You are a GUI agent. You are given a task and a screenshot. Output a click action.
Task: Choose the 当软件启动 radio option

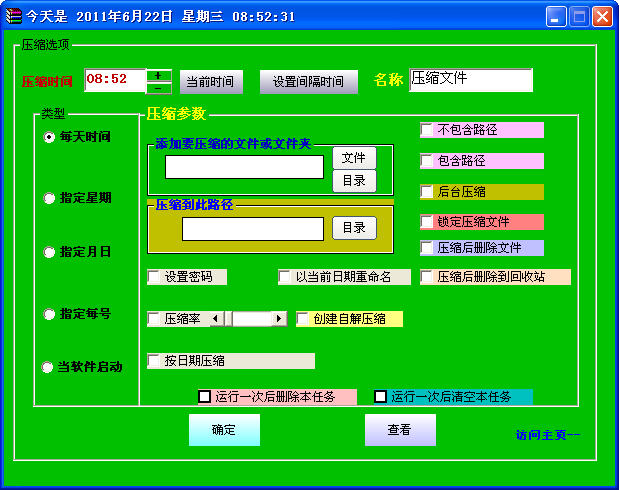tap(47, 367)
